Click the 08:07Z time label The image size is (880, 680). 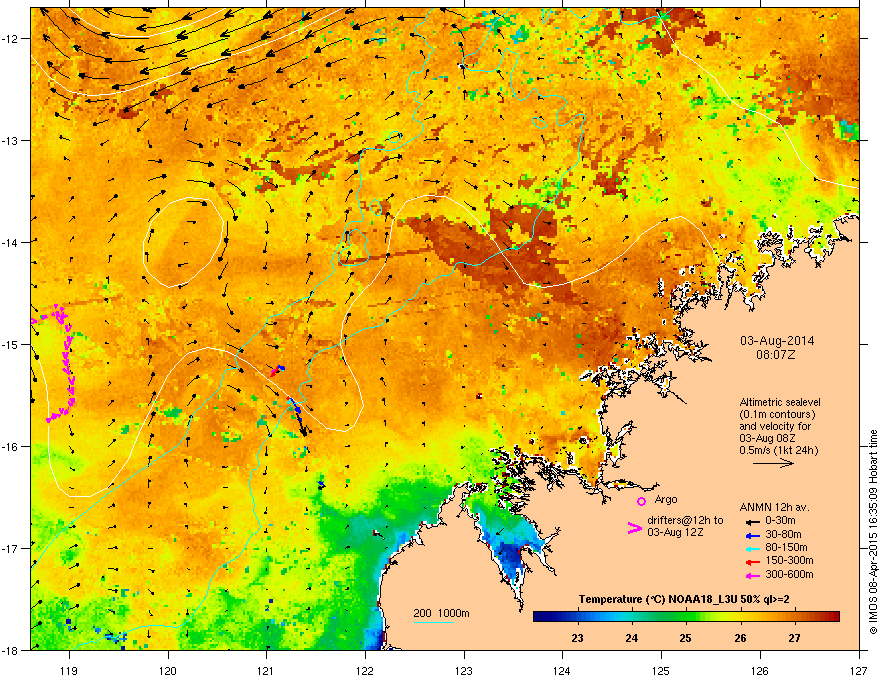click(x=776, y=355)
